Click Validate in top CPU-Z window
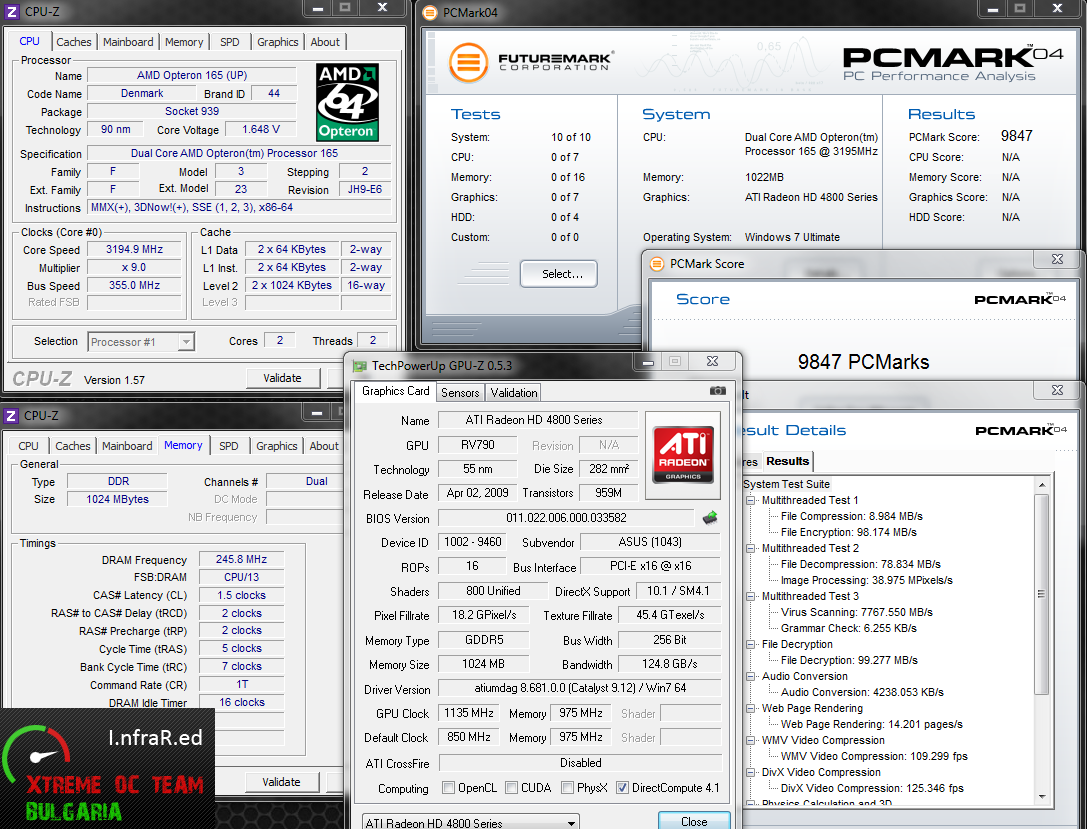Viewport: 1087px width, 829px height. pyautogui.click(x=282, y=378)
